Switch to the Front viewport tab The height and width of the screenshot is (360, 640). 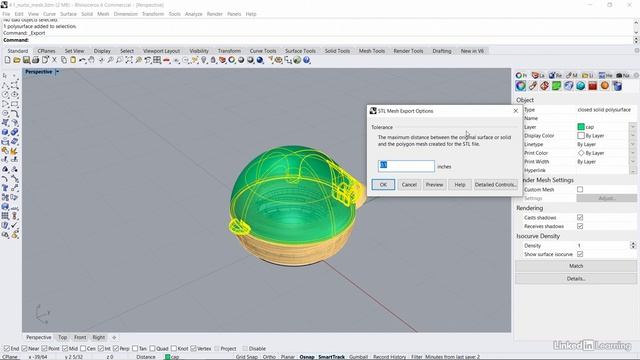80,337
